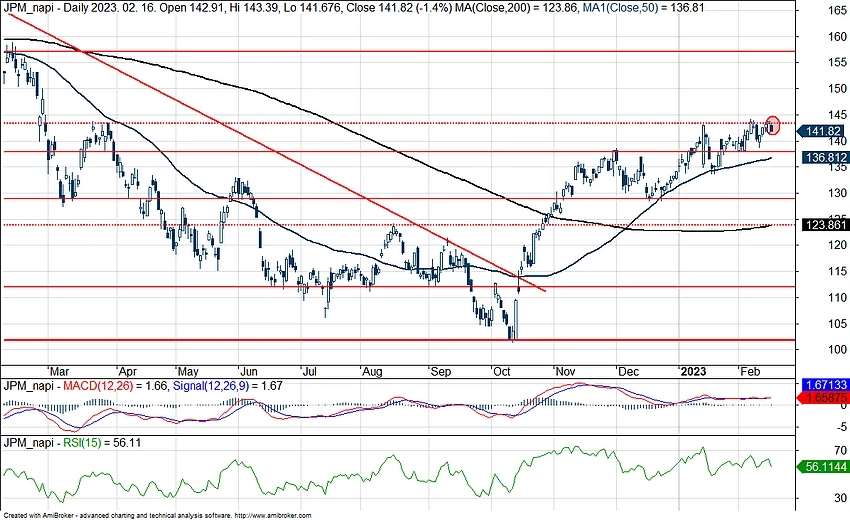The width and height of the screenshot is (850, 520).
Task: Click the green 56.1144 RSI value tag
Action: click(x=826, y=467)
